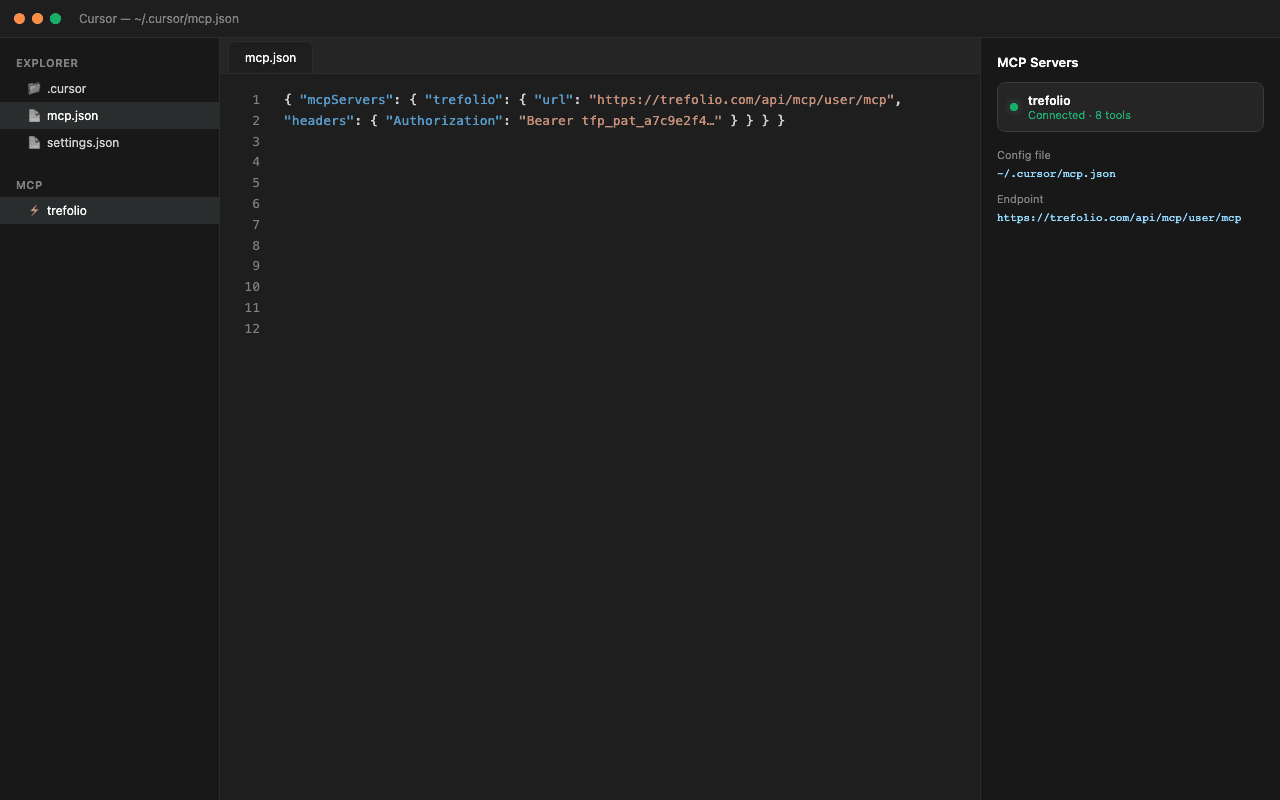The image size is (1280, 800).
Task: Click the "Authorization" key in line 2
Action: (x=444, y=121)
